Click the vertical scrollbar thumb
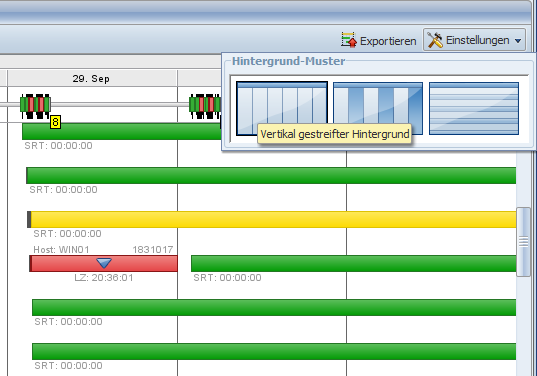Screen dimensions: 537x376 click(523, 241)
